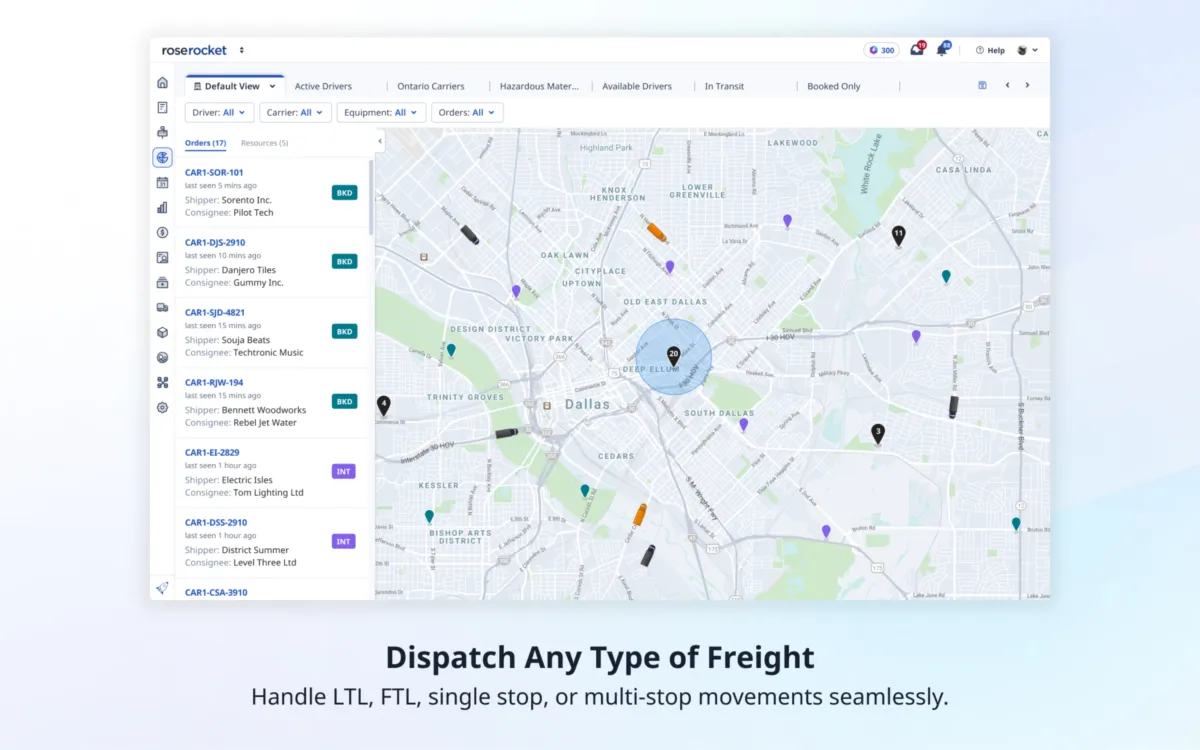Click consignee Tom Lighting Ltd text

click(268, 493)
